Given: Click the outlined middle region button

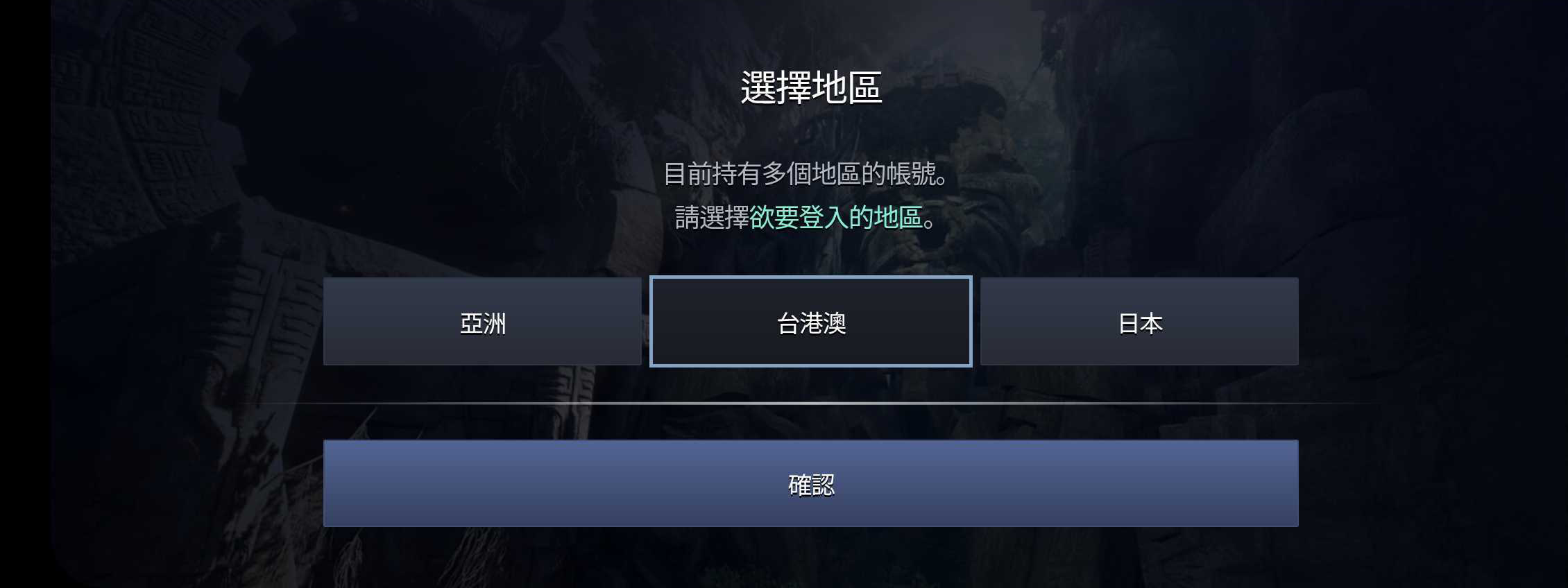Looking at the screenshot, I should [x=810, y=322].
